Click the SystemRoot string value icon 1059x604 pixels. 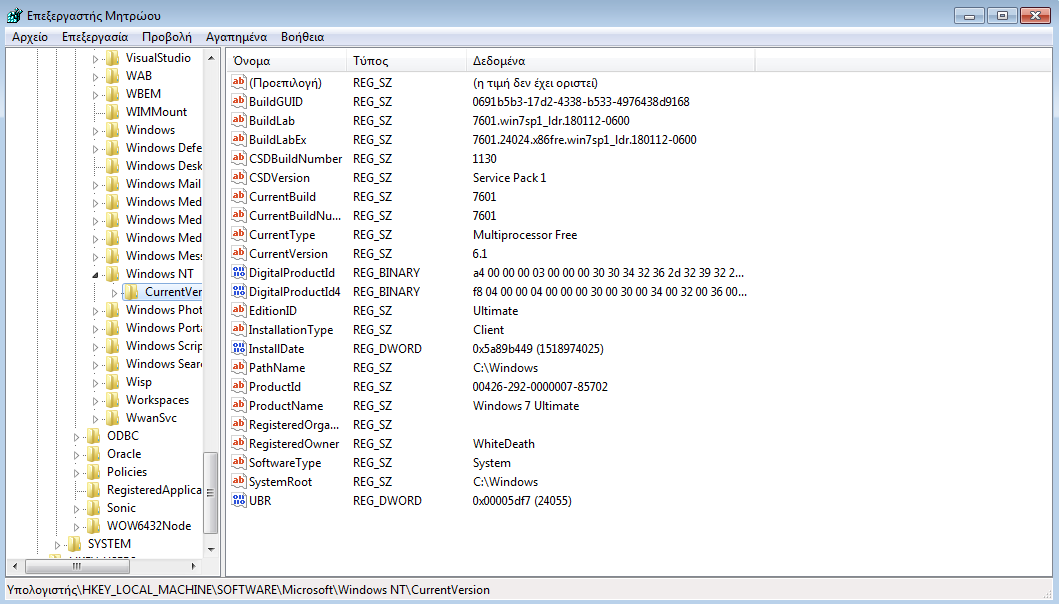point(238,481)
